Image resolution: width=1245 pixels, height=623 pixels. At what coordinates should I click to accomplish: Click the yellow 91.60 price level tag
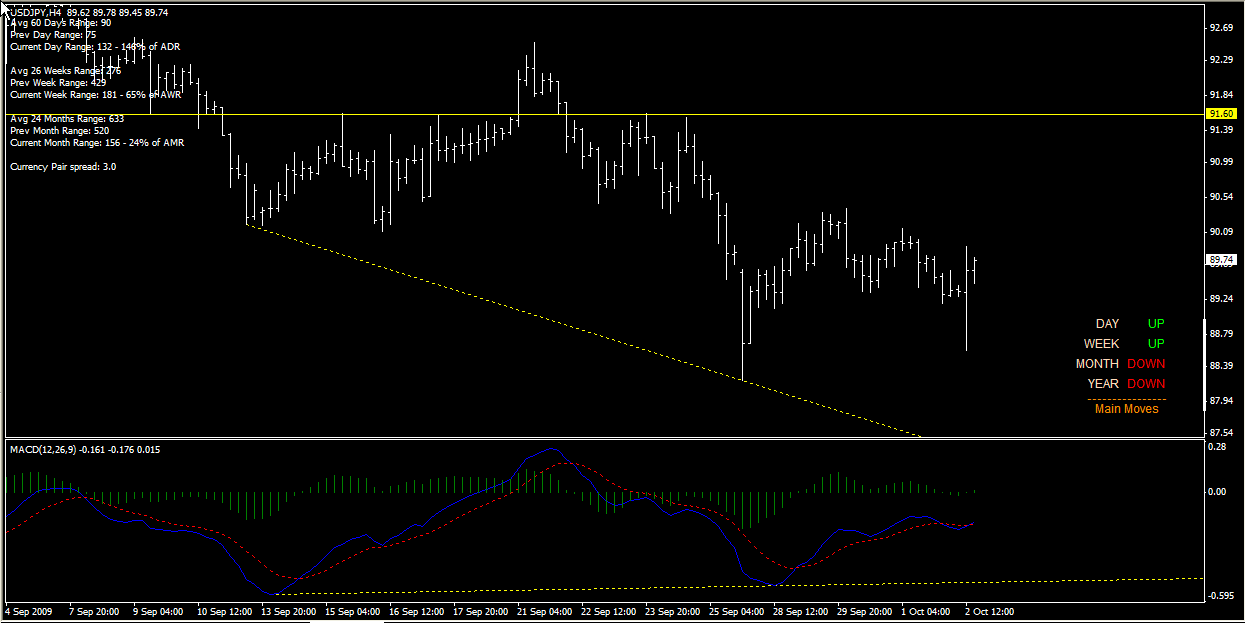1221,114
